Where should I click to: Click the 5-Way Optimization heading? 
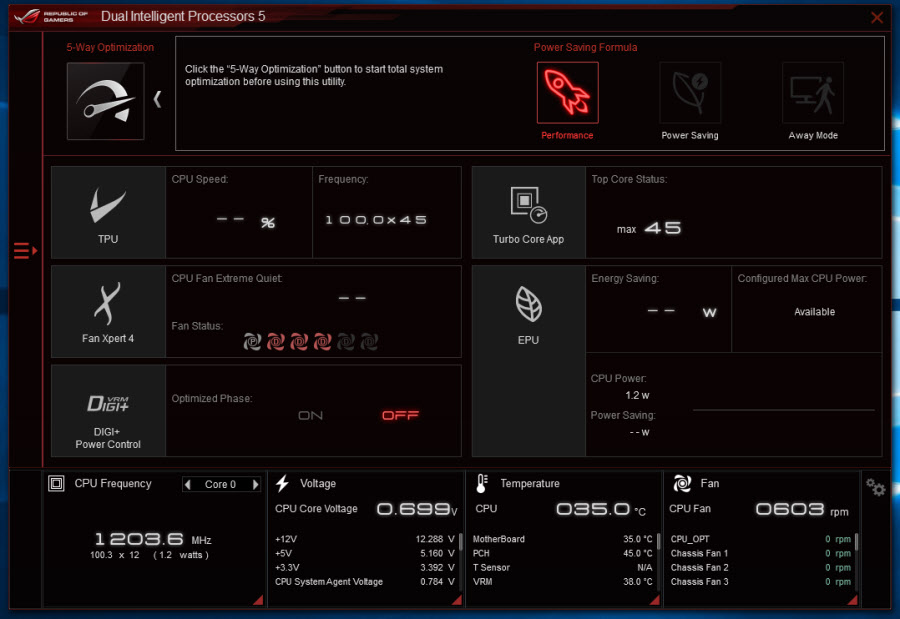coord(110,48)
